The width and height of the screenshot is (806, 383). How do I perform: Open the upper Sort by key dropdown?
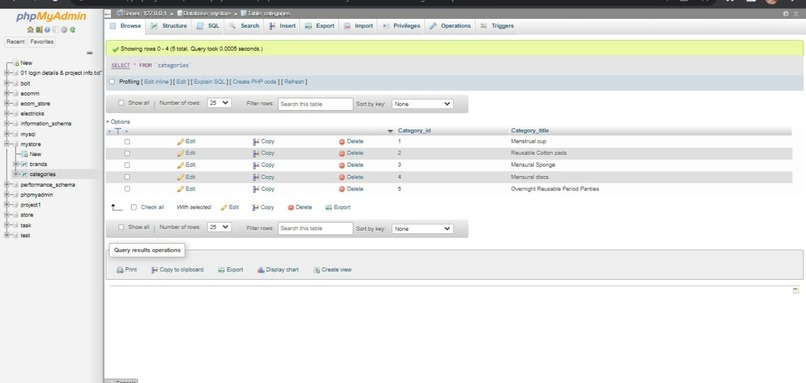423,104
